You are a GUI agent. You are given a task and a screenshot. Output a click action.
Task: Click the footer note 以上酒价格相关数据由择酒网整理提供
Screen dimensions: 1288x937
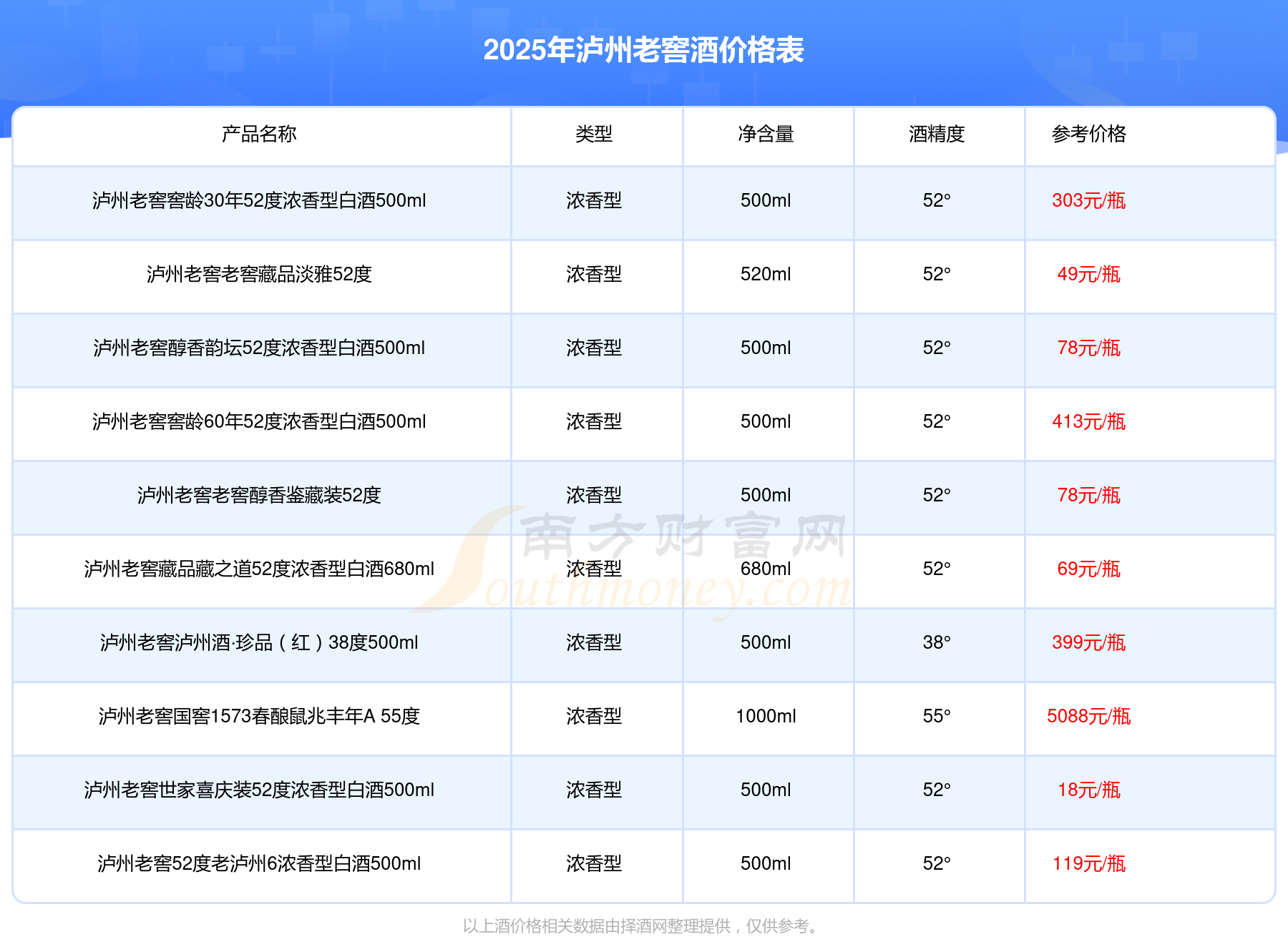pos(597,926)
